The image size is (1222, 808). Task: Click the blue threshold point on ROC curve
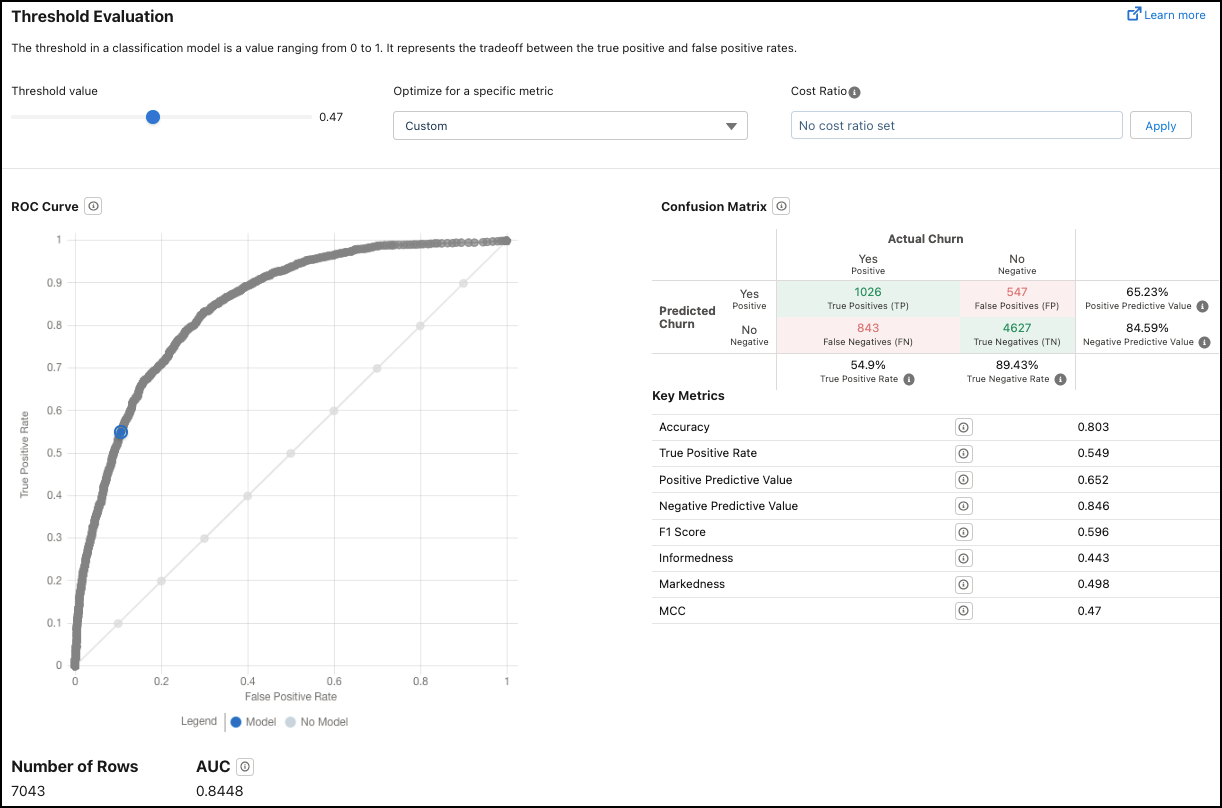[x=121, y=432]
